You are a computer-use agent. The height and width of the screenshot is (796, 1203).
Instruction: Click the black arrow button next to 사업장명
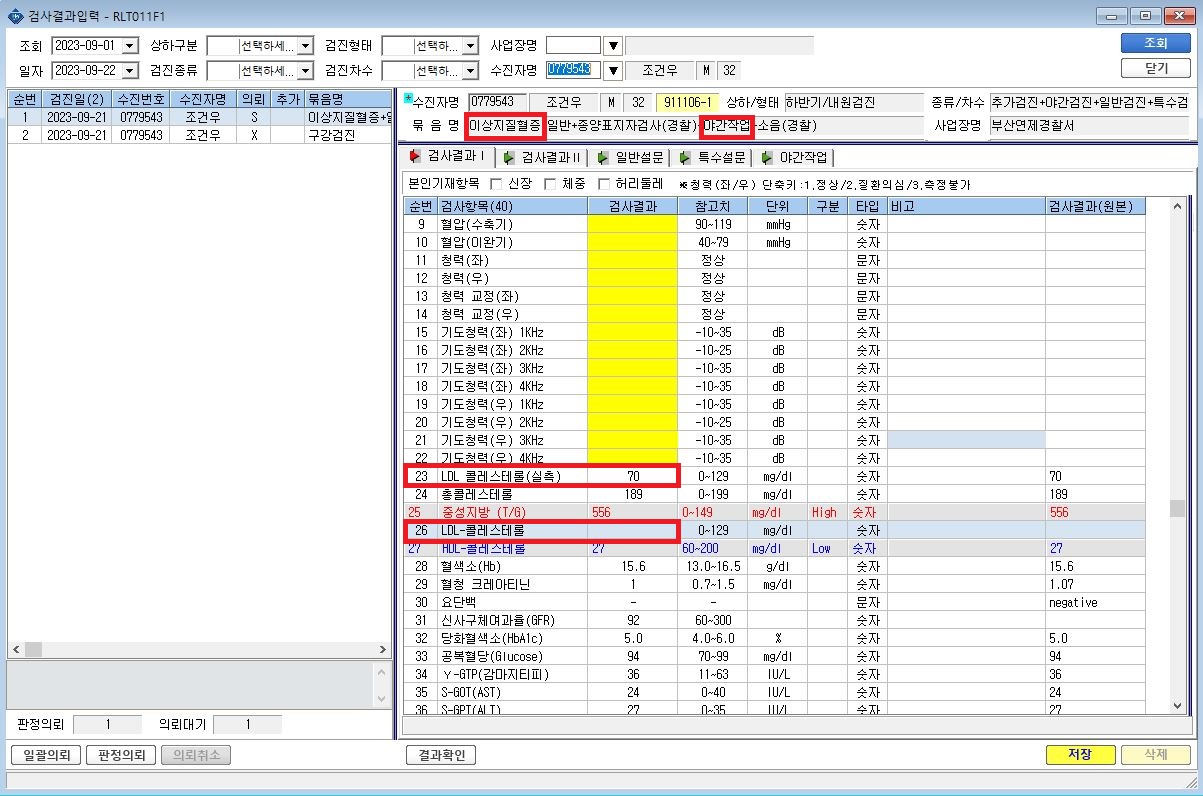614,46
